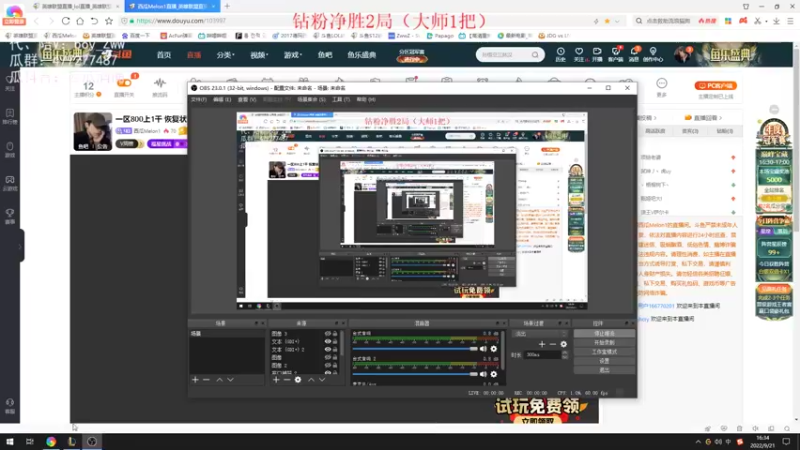Adjust transition duration stepper arrows
Screen dimensions: 800x450
[565, 355]
